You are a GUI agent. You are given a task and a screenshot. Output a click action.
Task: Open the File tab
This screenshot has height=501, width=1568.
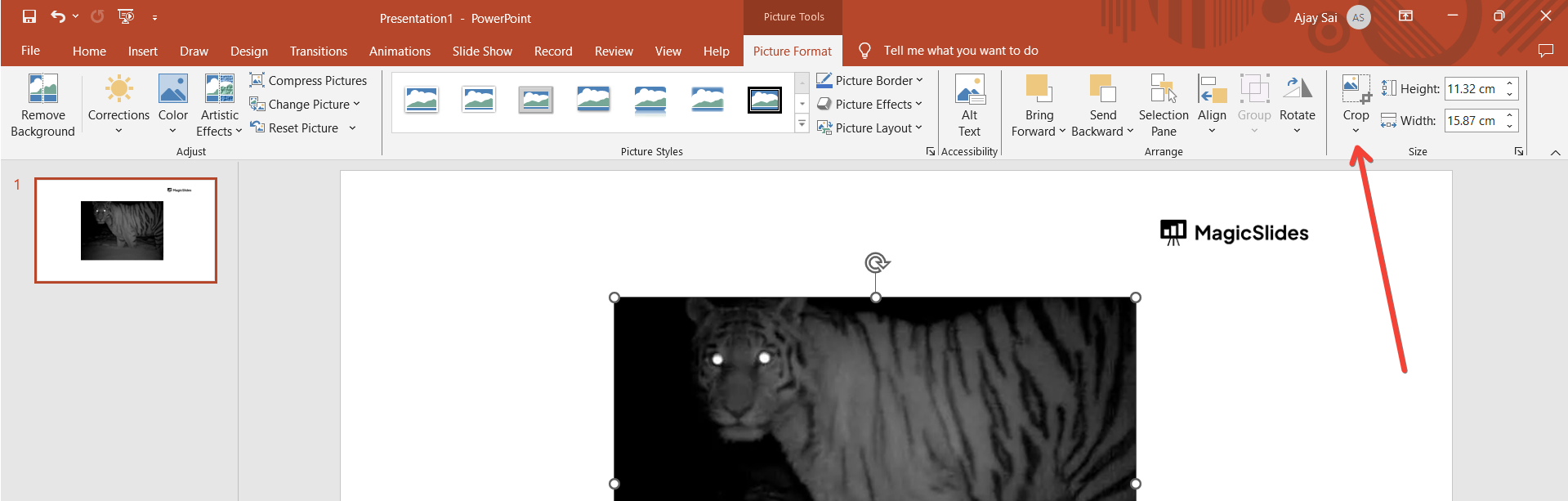click(x=31, y=51)
